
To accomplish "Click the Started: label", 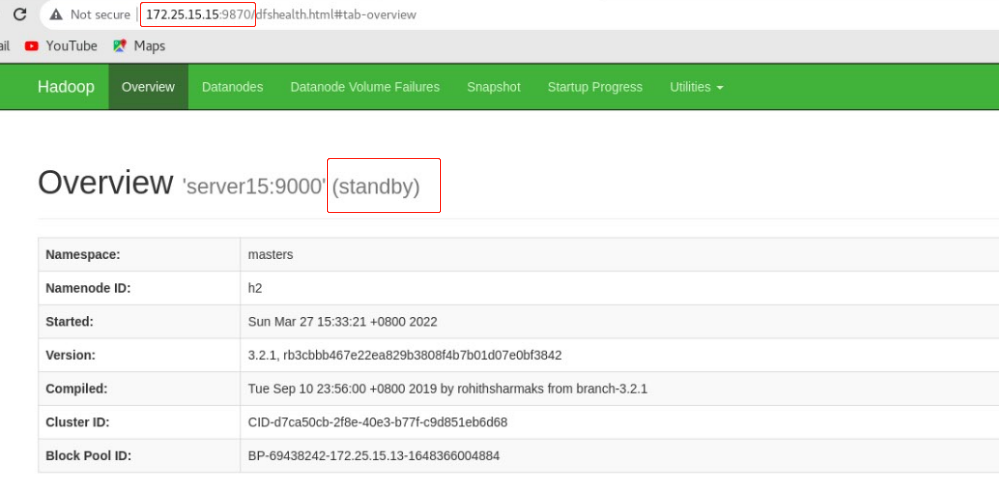I will [x=69, y=322].
